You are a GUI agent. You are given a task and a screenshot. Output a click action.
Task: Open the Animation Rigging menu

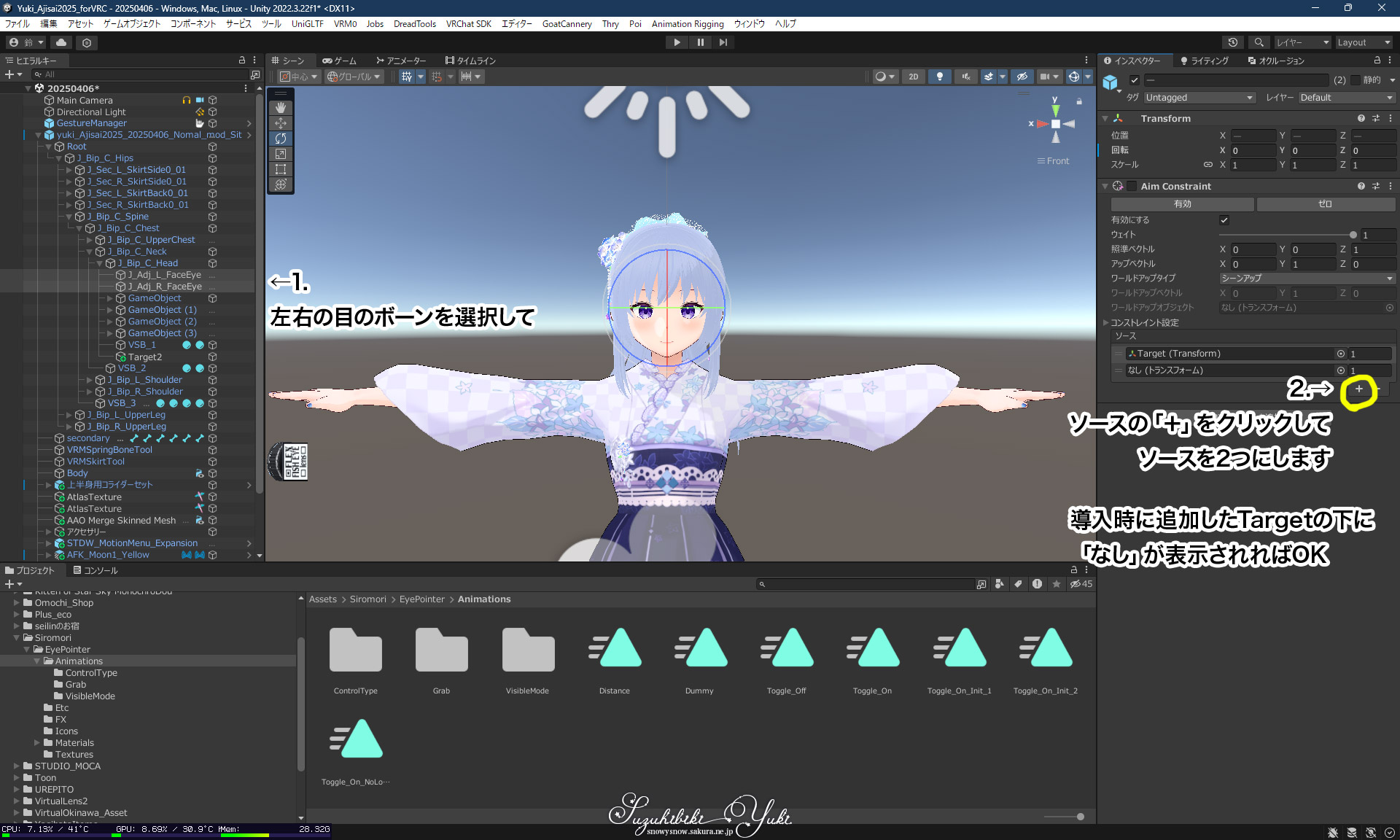pos(687,24)
